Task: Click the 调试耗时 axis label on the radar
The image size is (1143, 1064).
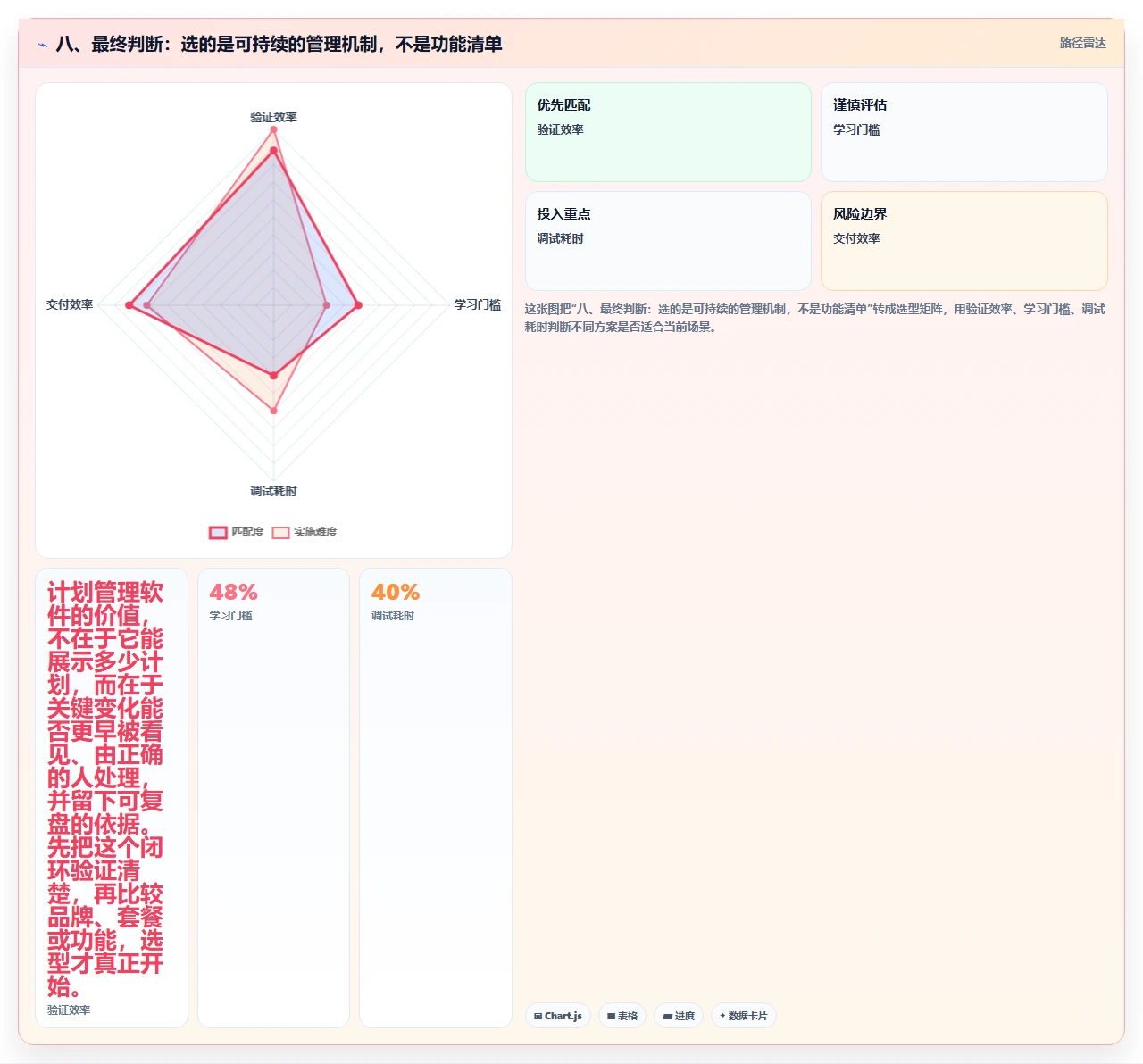Action: 273,491
